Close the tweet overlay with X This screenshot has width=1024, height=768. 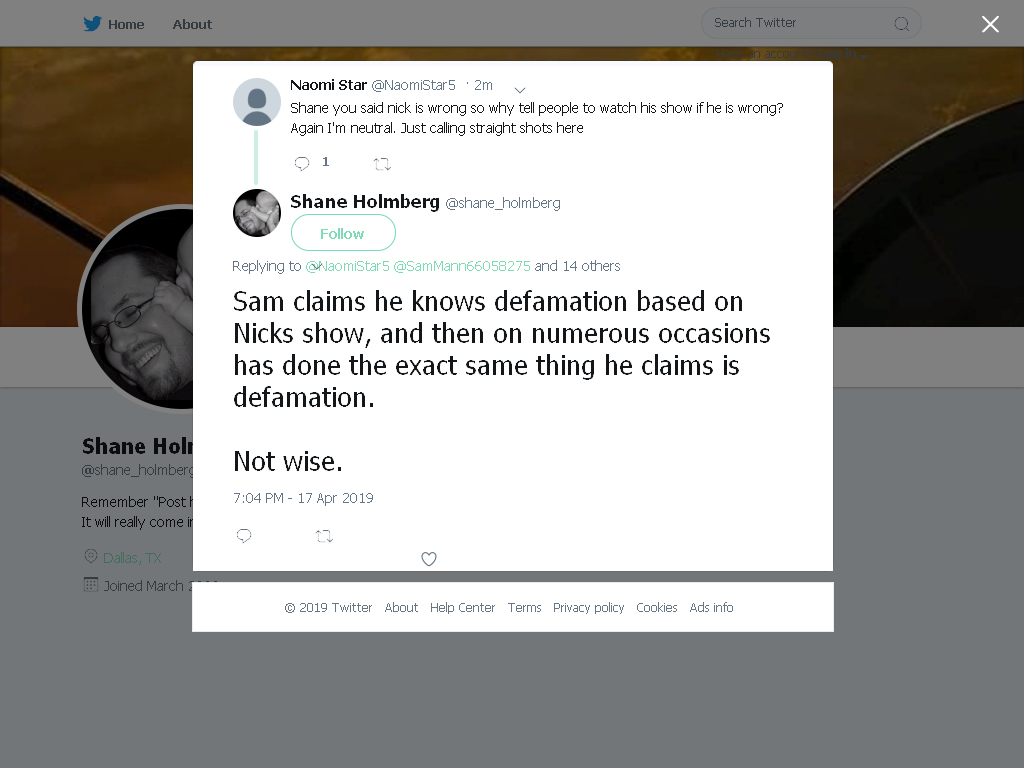(990, 24)
